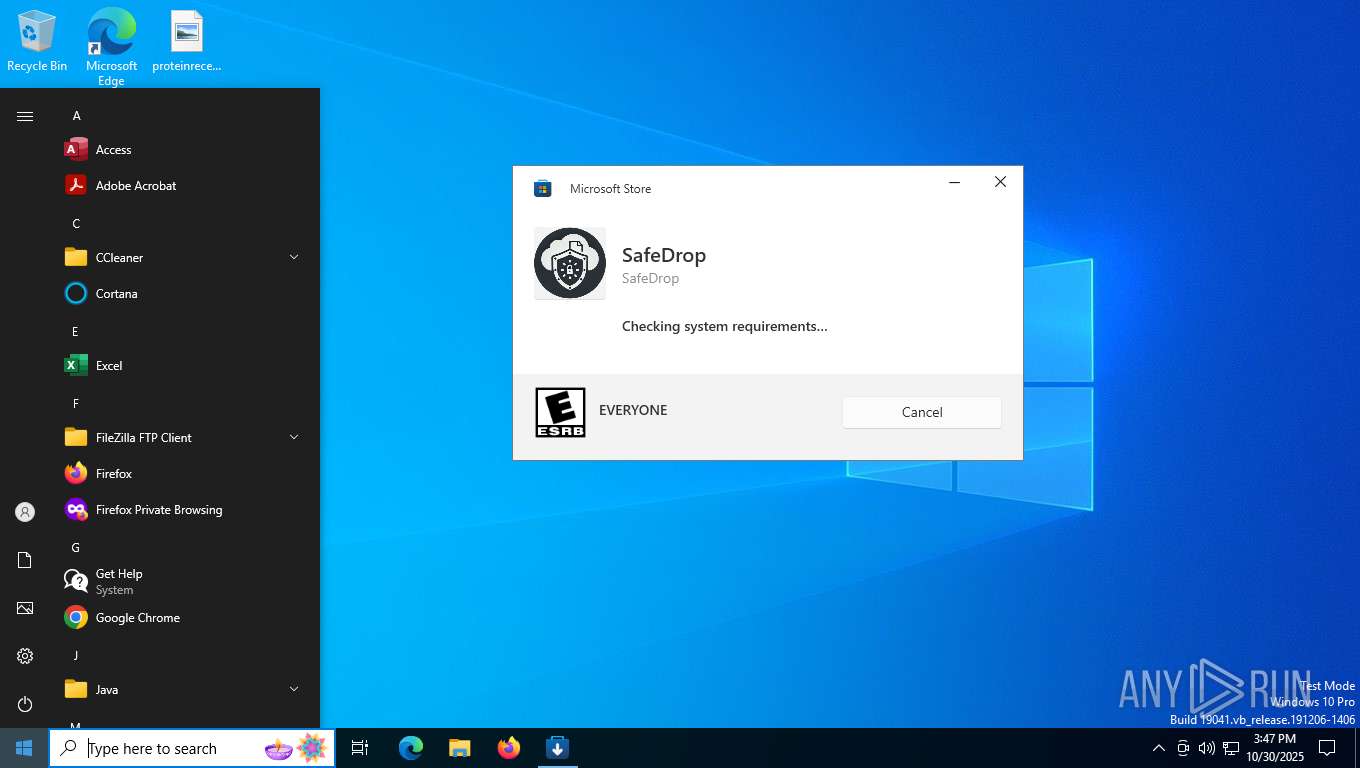Open Documents from Start sidebar
The image size is (1360, 768).
[x=25, y=560]
